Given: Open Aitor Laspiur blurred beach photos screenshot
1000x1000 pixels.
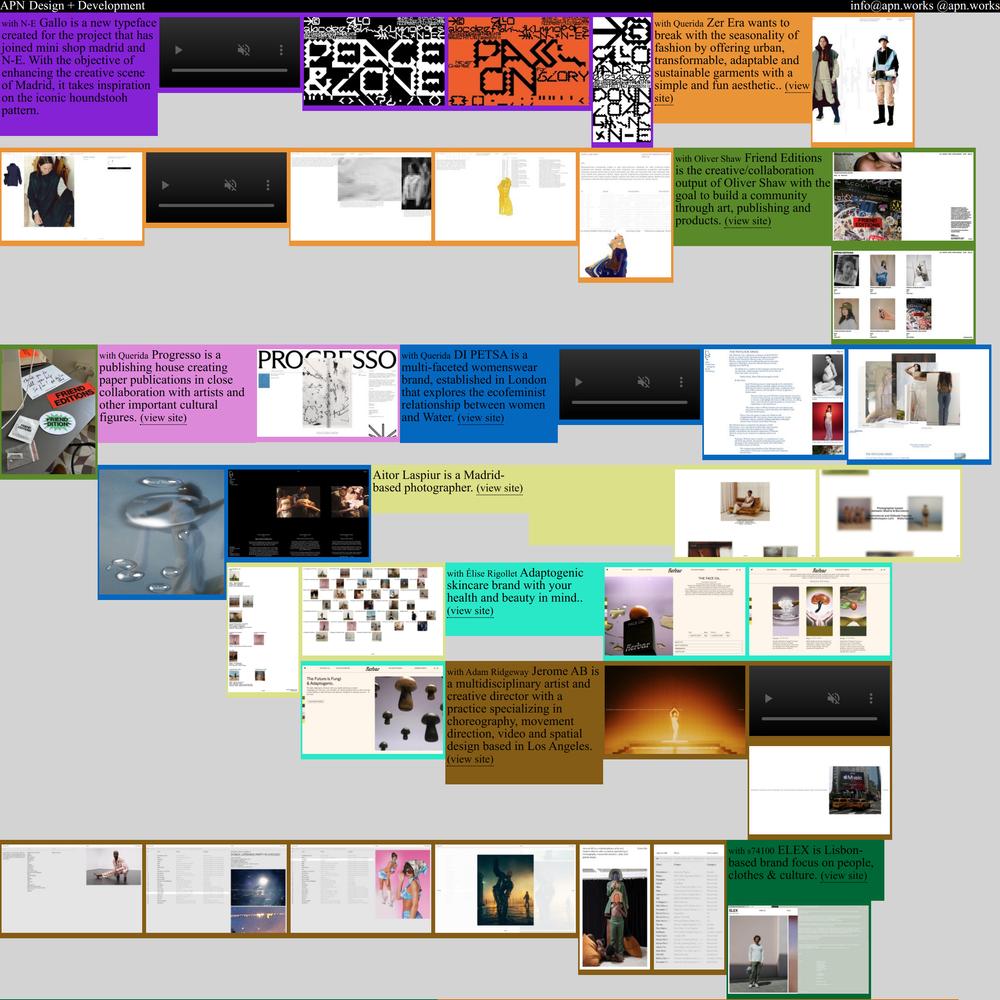Looking at the screenshot, I should pyautogui.click(x=890, y=513).
